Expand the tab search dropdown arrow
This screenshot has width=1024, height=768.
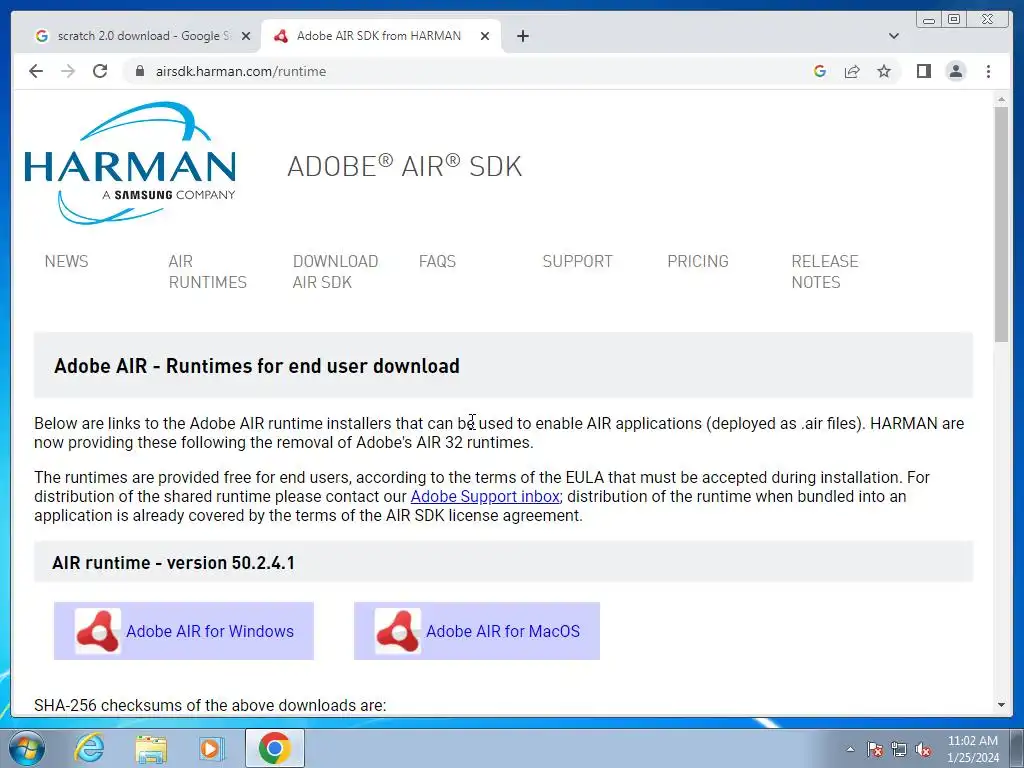click(894, 36)
